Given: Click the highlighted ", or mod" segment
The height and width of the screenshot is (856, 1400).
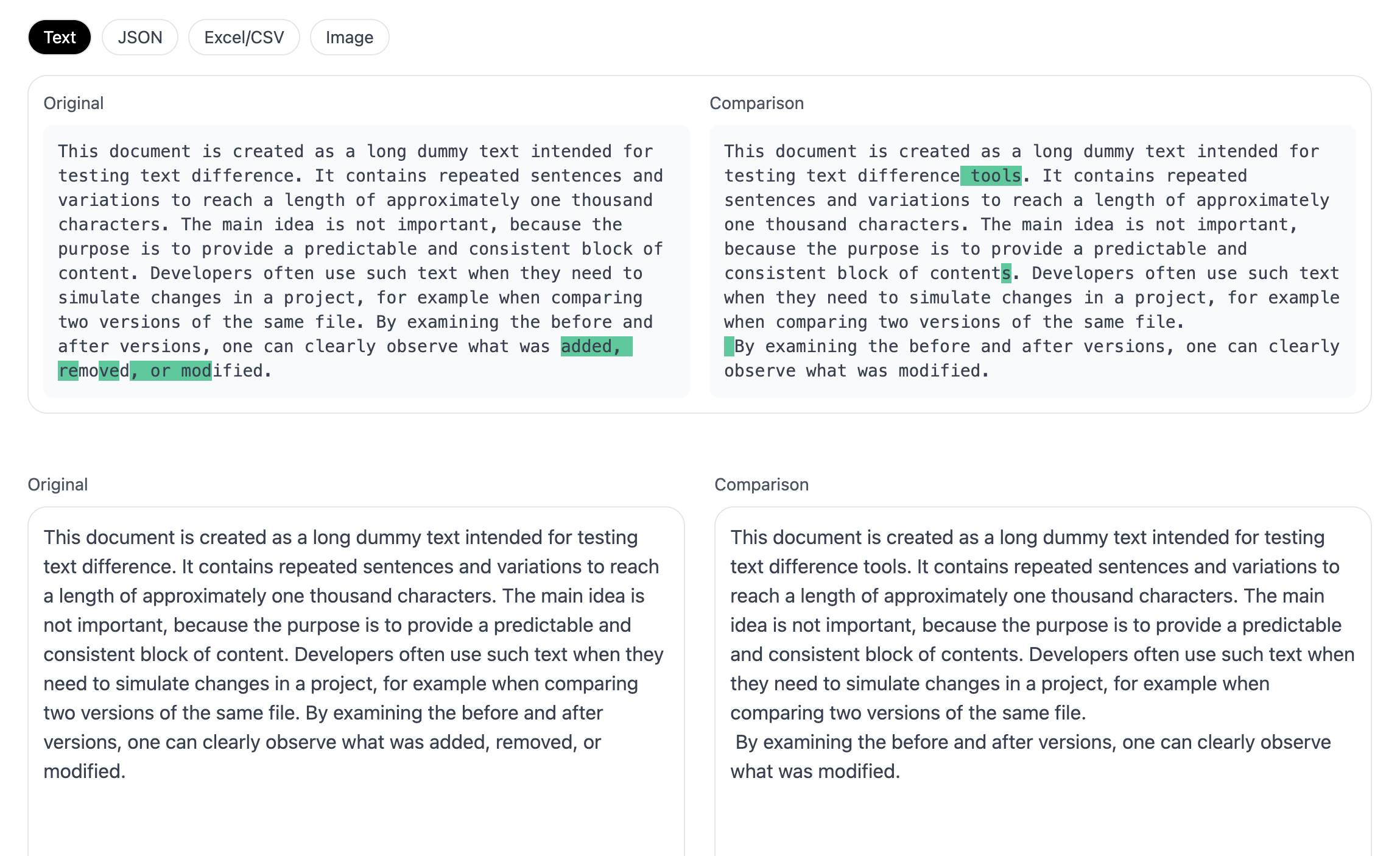Looking at the screenshot, I should coord(171,371).
